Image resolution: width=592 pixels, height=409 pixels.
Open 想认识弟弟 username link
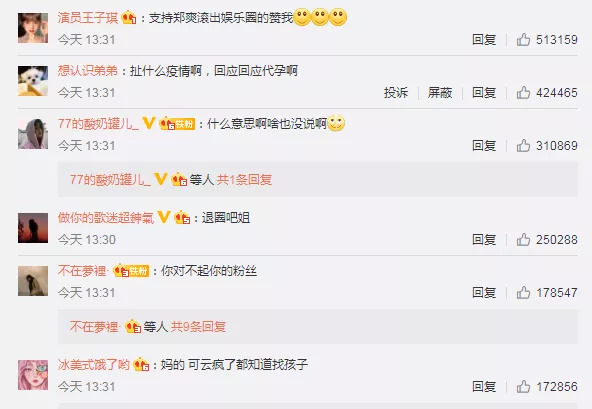[88, 71]
